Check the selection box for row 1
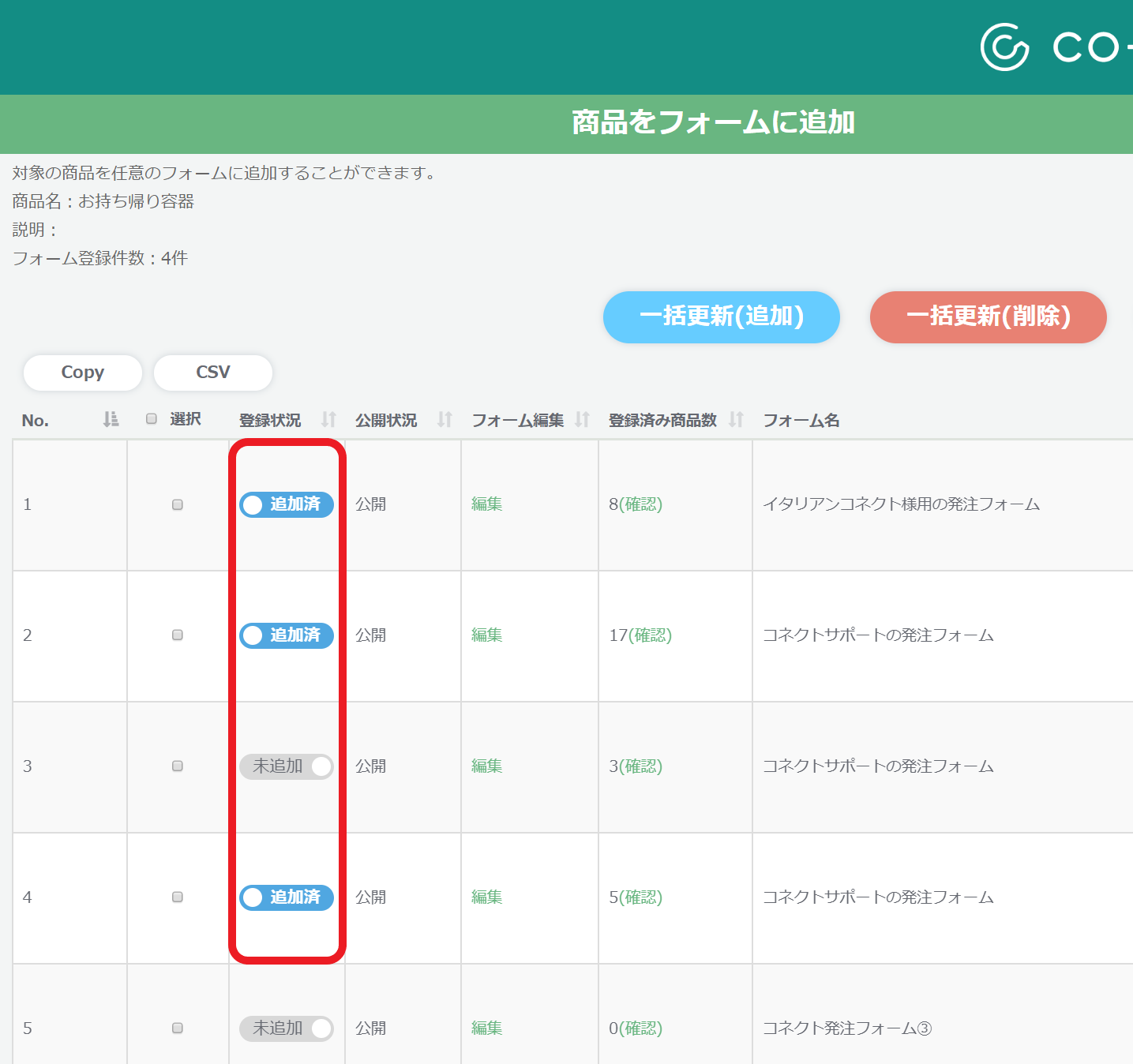Viewport: 1133px width, 1064px height. (x=178, y=504)
